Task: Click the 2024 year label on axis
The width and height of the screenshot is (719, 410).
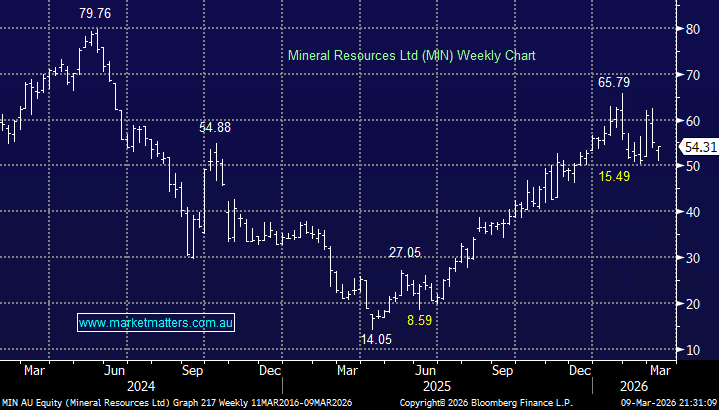Action: click(141, 384)
